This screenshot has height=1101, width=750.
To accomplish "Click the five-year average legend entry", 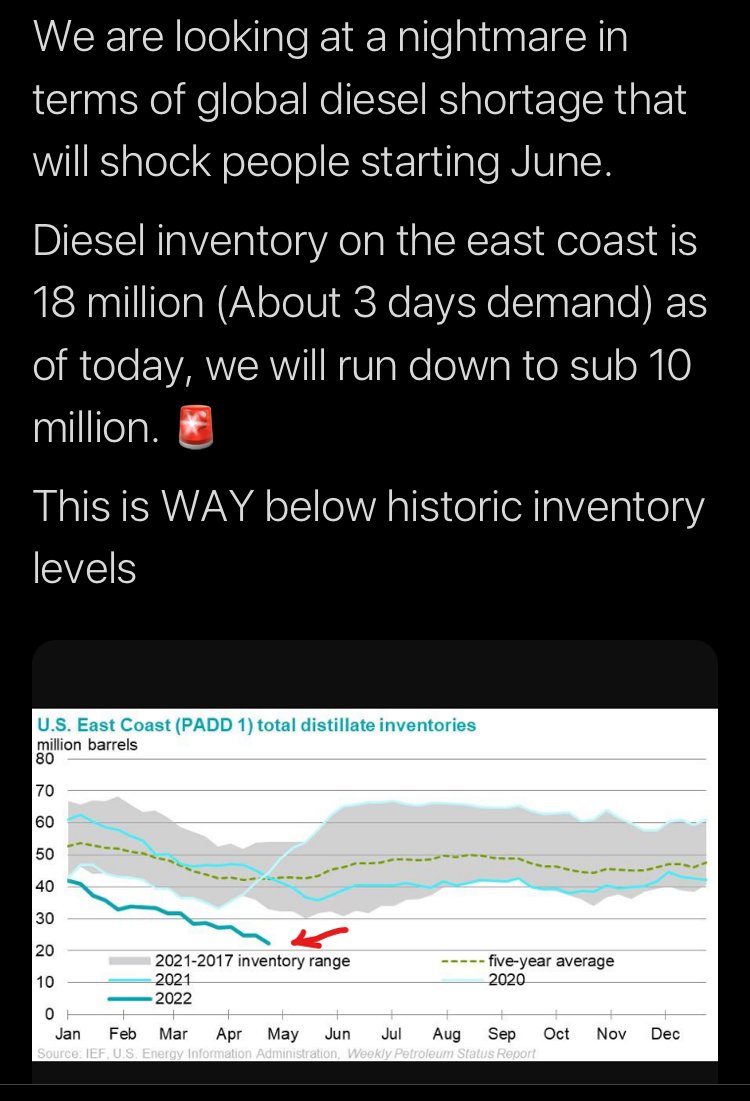I will pyautogui.click(x=551, y=961).
